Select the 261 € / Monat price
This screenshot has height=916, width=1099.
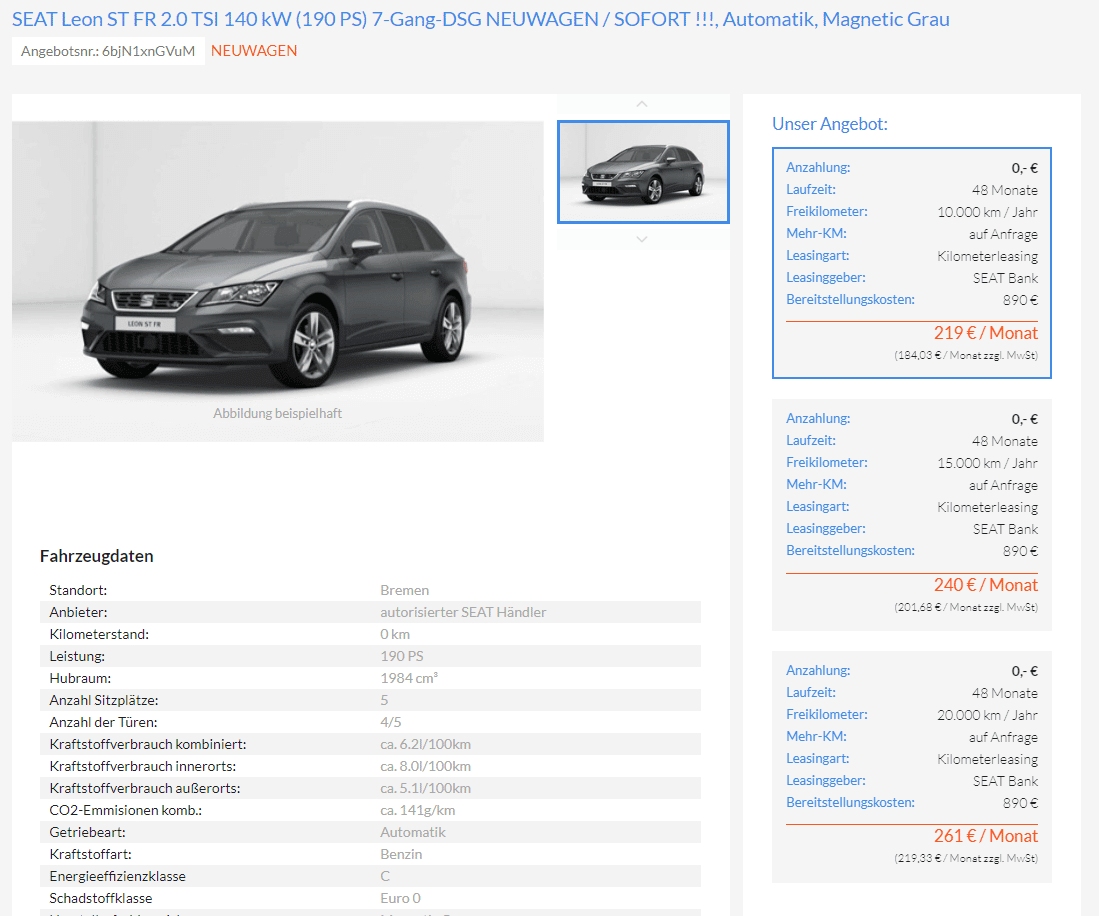click(x=985, y=835)
